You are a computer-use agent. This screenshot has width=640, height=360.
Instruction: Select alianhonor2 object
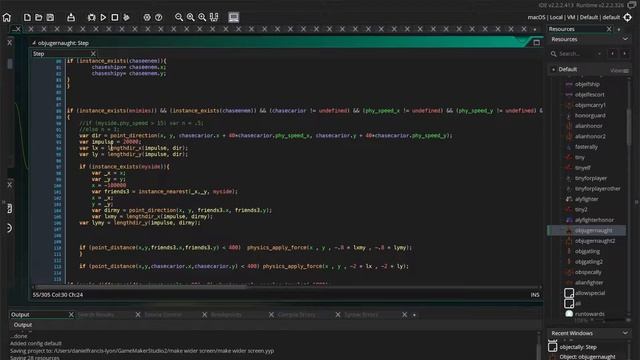(590, 136)
